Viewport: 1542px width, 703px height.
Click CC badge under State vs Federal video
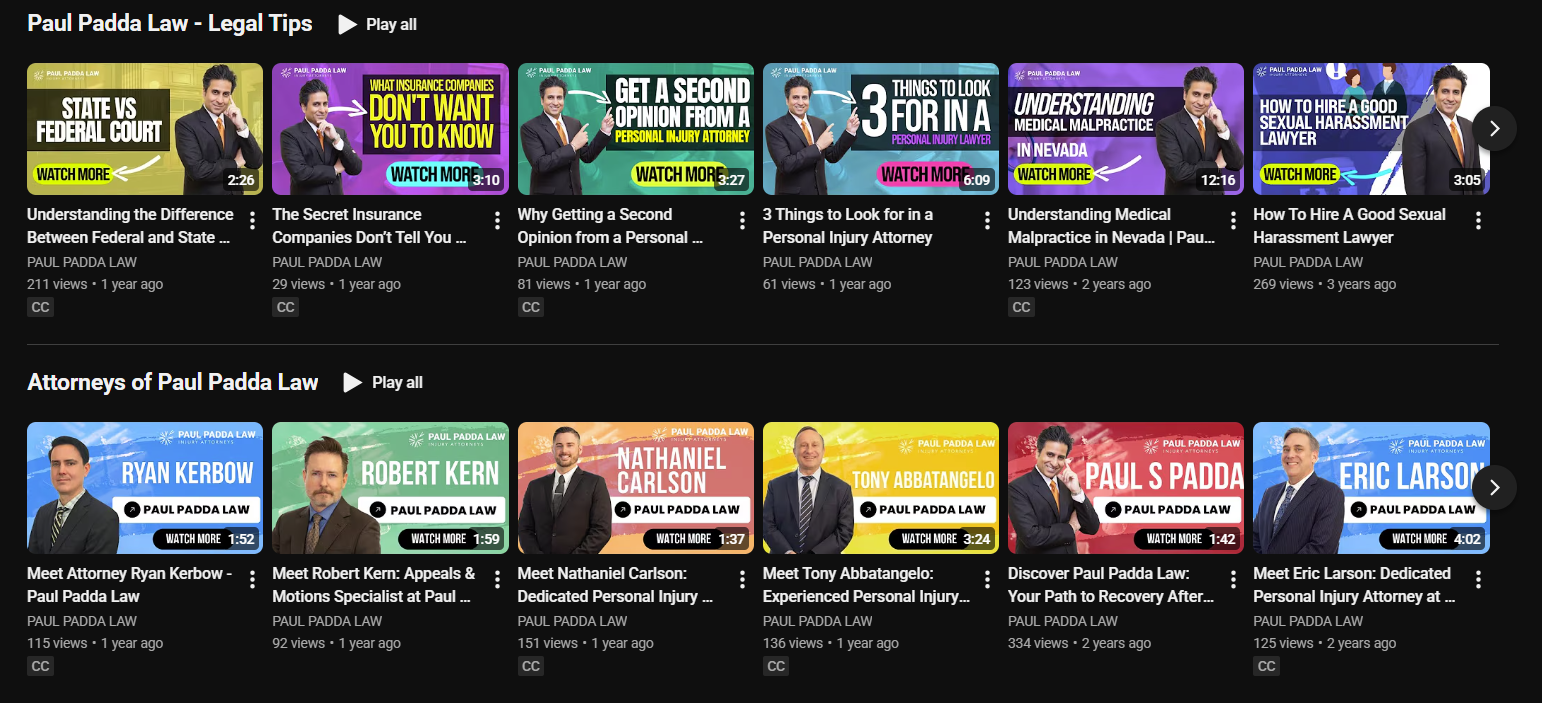click(x=40, y=307)
